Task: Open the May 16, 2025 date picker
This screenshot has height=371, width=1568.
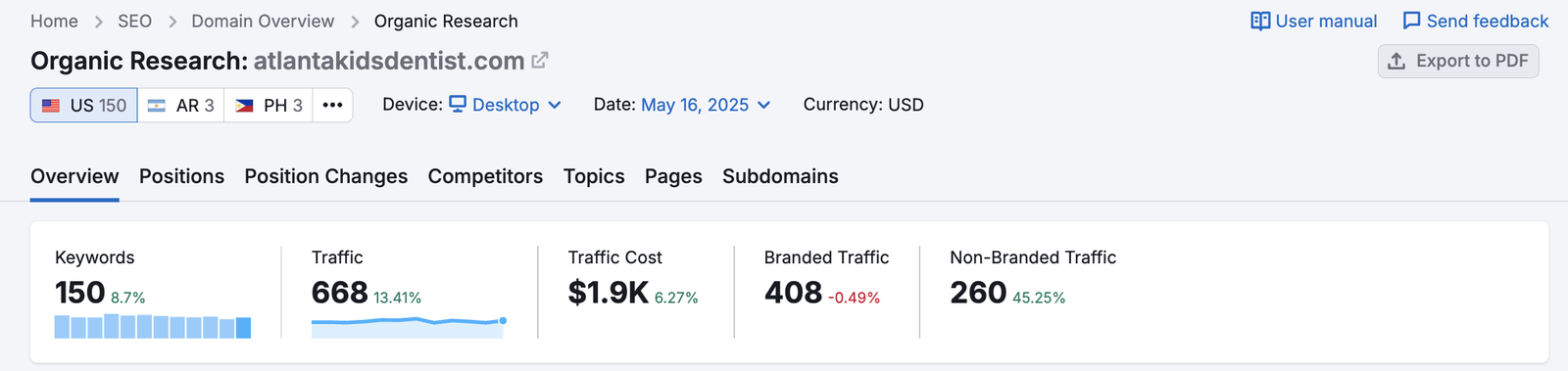Action: click(x=706, y=105)
